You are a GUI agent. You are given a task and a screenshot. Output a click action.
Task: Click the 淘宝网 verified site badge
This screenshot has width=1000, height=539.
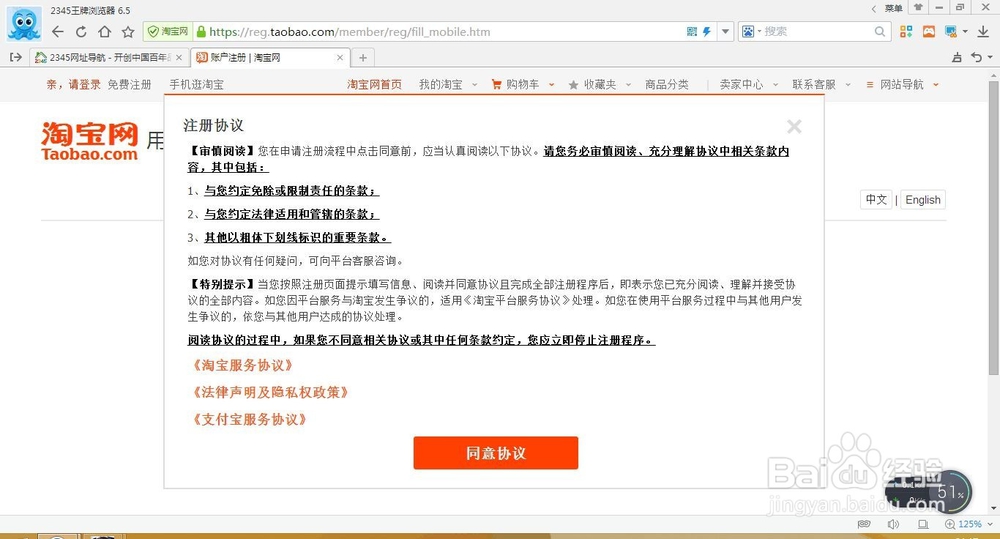pos(168,31)
